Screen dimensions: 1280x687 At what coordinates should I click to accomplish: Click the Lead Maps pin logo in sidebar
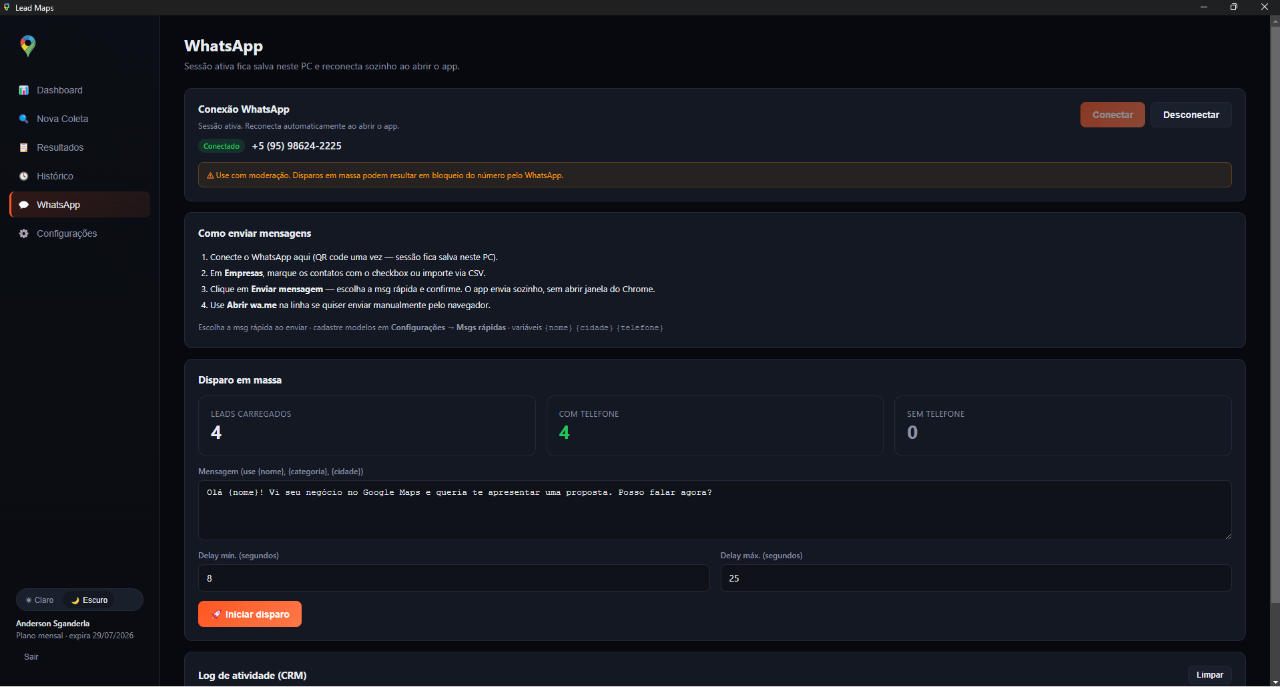pyautogui.click(x=28, y=46)
